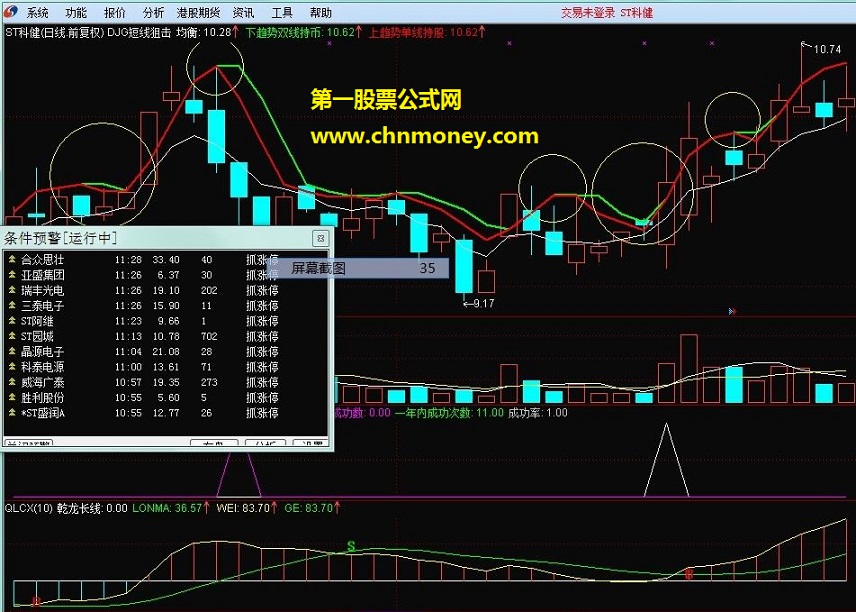Click the QLCX(10) indicator name
Viewport: 856px width, 612px height.
(28, 508)
